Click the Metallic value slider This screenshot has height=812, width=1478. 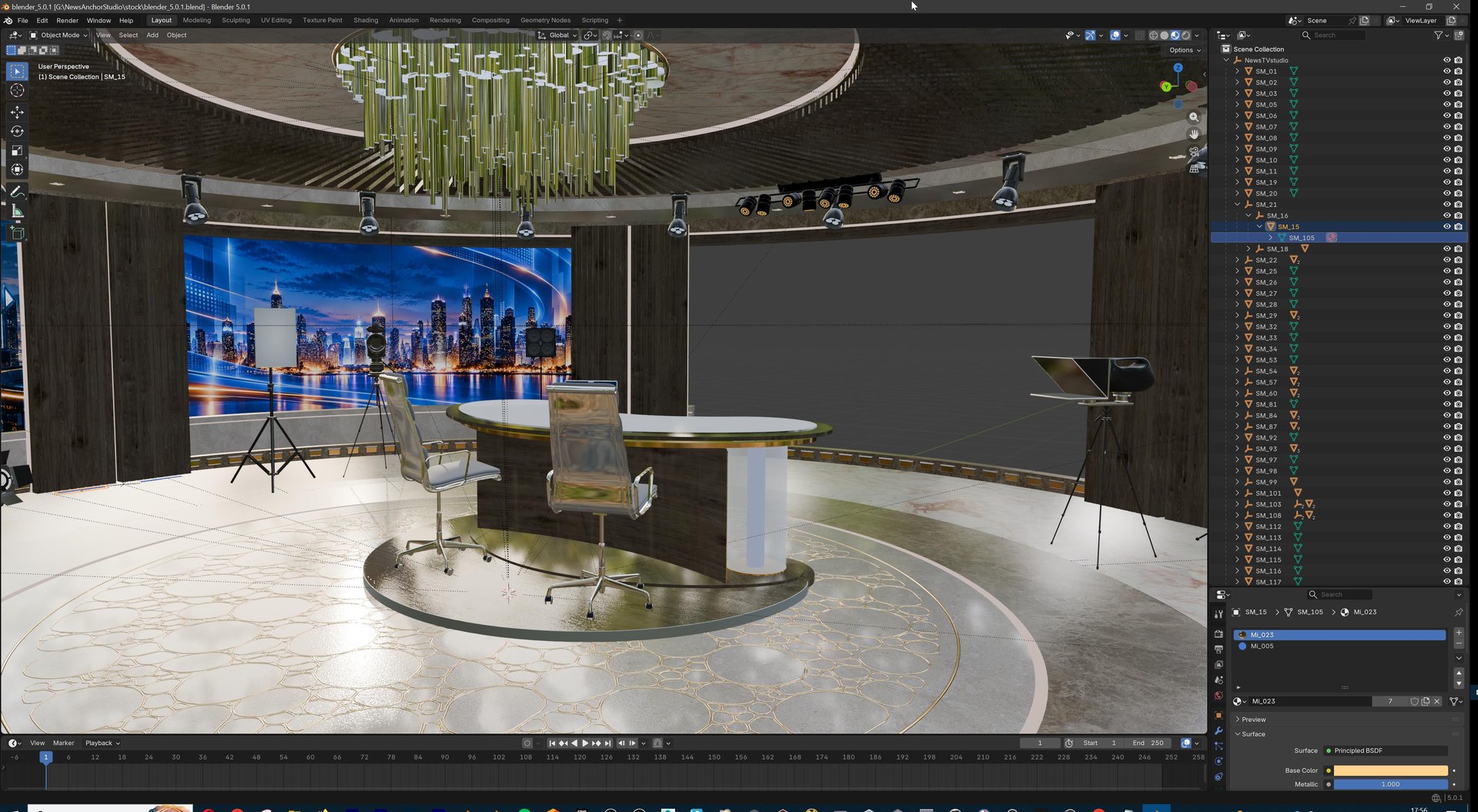click(1390, 784)
